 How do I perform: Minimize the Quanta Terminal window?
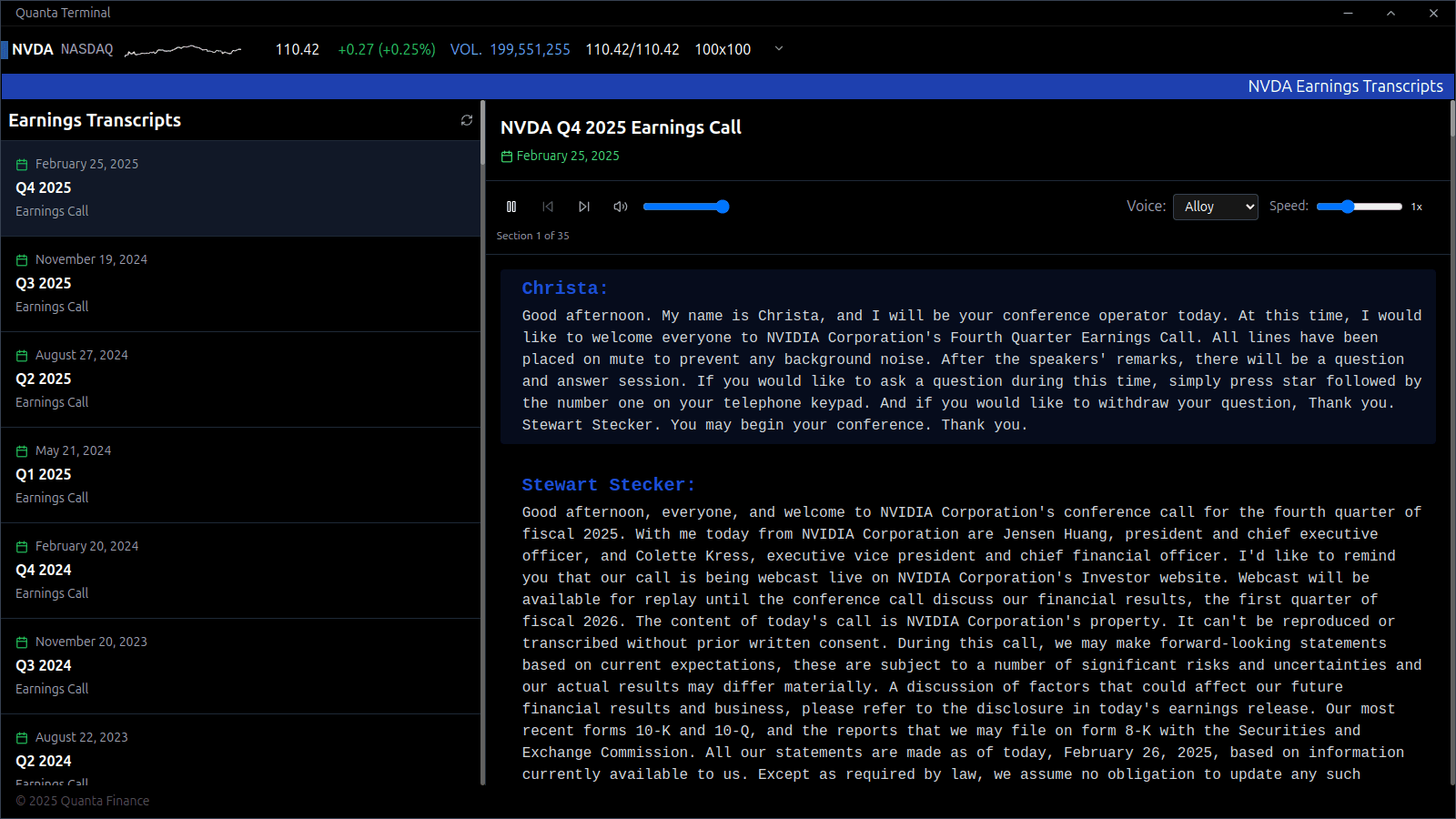click(1349, 13)
